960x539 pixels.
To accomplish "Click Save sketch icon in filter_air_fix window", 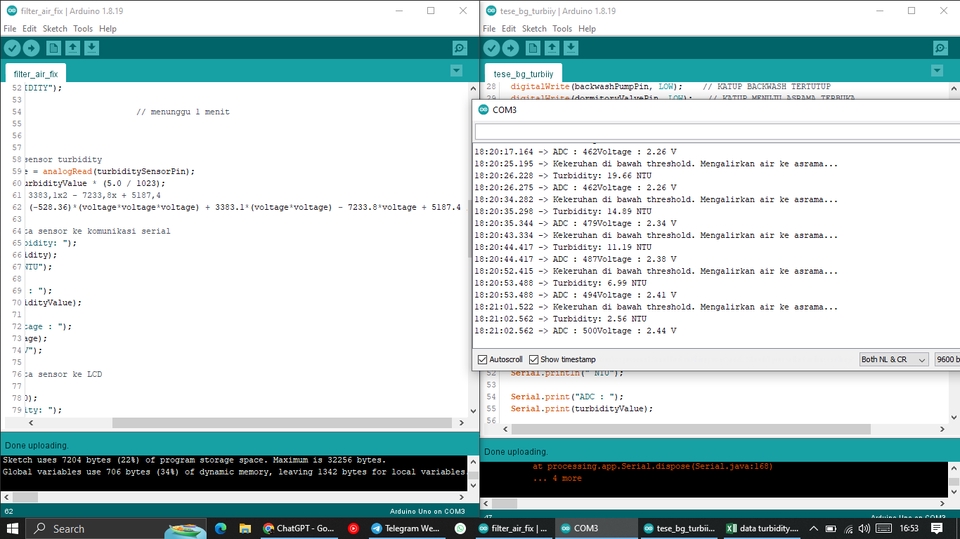I will coord(91,48).
